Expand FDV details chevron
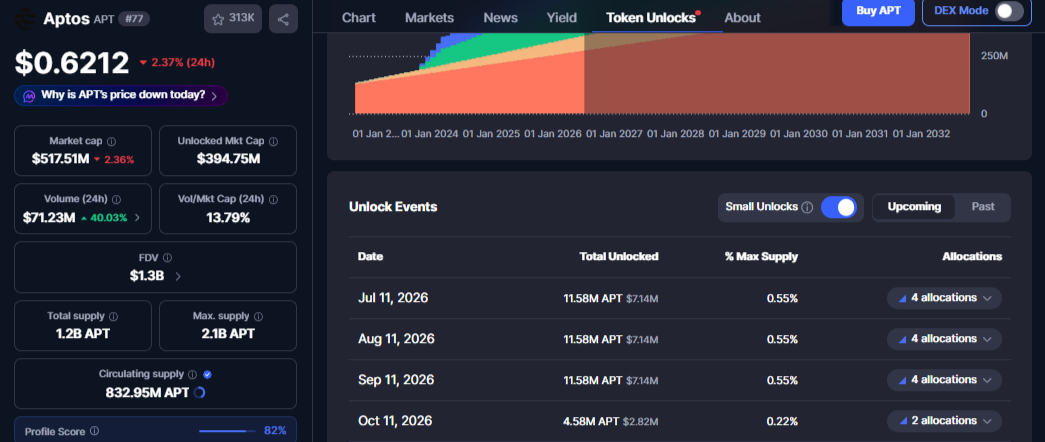Screen dimensions: 1045x442 178,276
